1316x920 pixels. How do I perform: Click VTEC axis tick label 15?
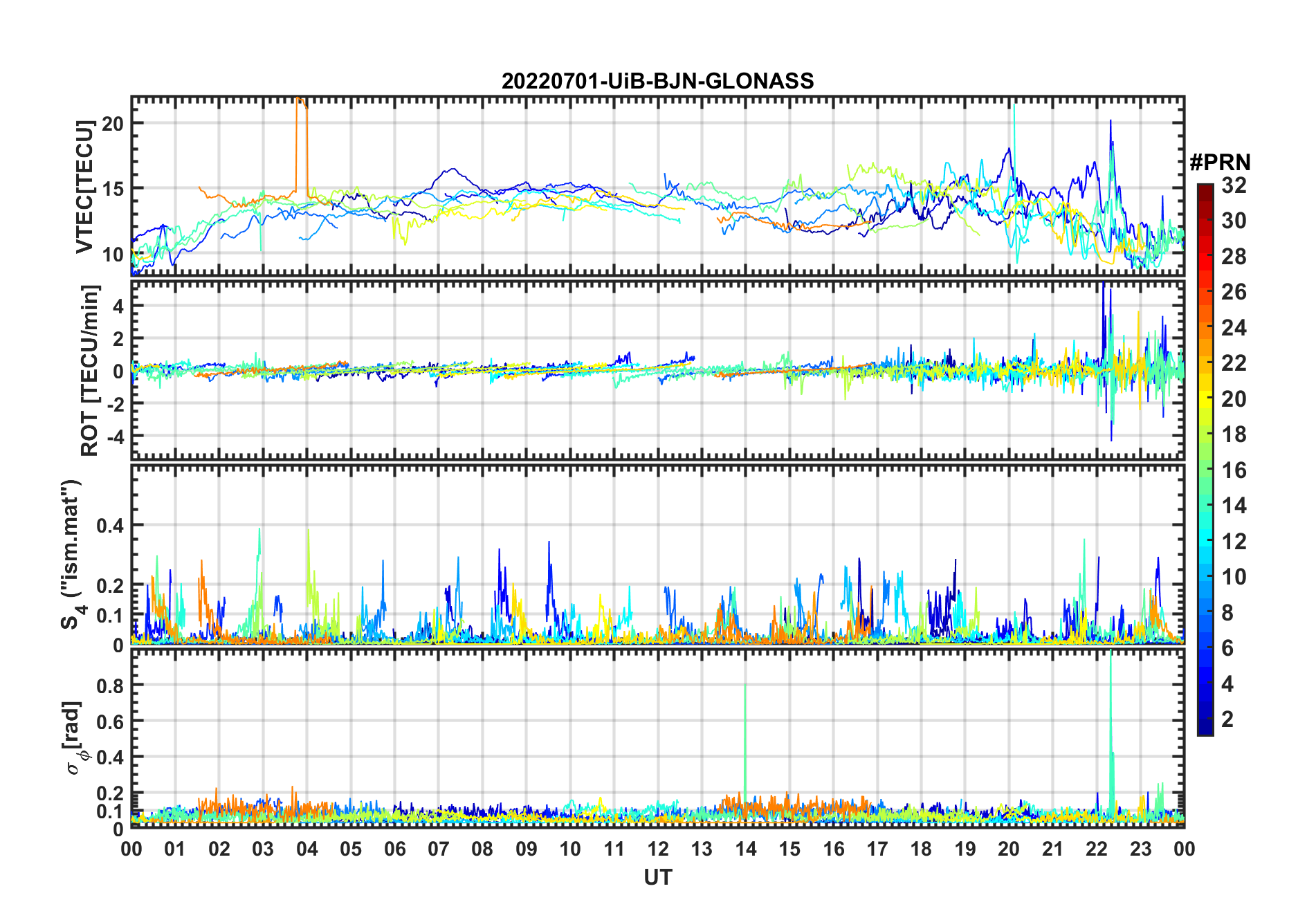(x=113, y=188)
